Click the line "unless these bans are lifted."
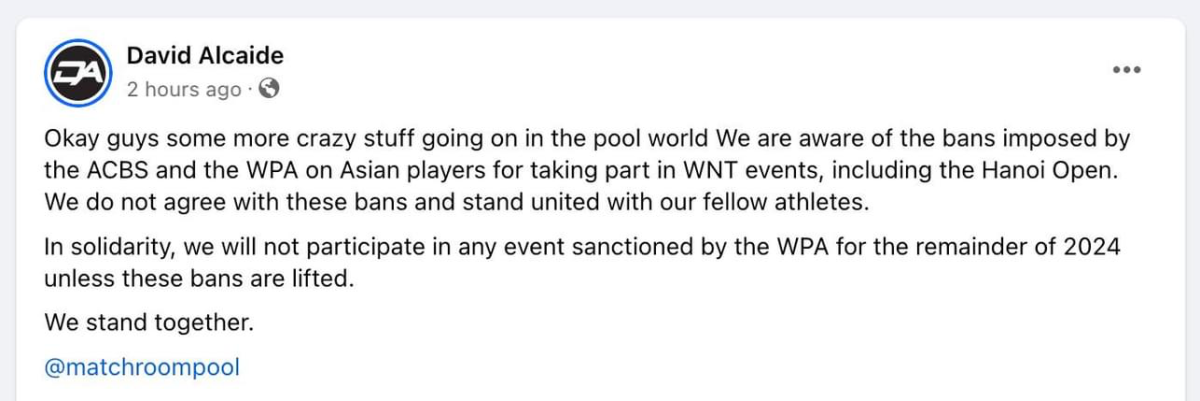Screen dimensions: 1200x401 tap(200, 279)
